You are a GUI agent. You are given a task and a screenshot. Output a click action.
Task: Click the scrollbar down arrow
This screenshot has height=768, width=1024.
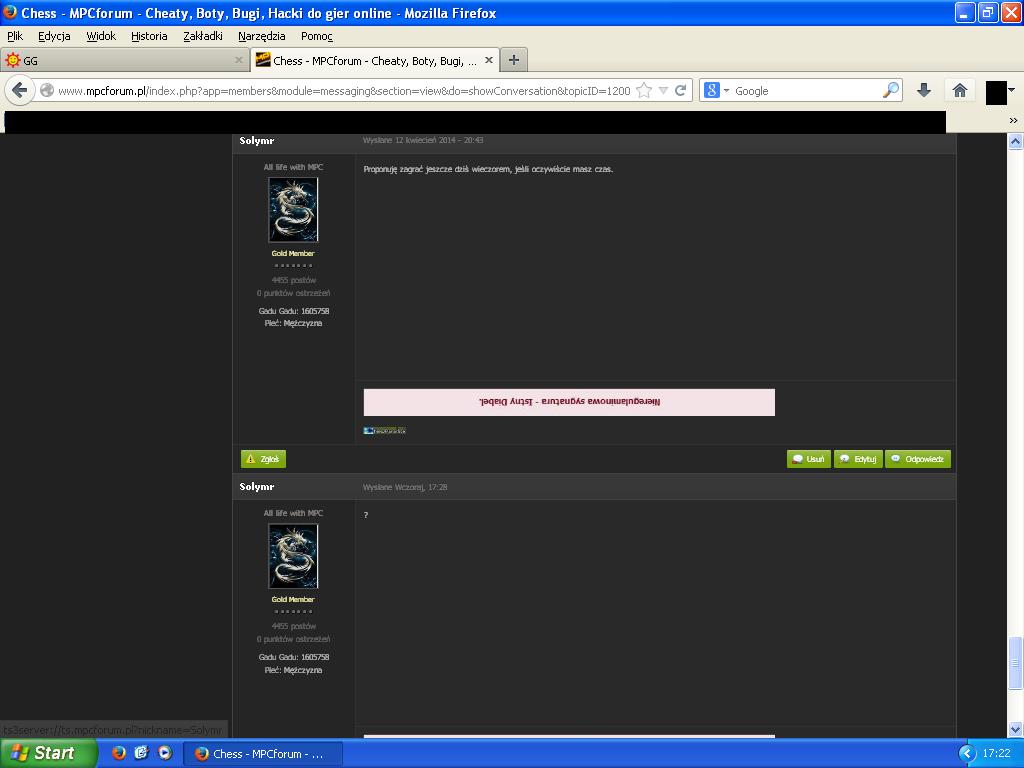click(1015, 729)
